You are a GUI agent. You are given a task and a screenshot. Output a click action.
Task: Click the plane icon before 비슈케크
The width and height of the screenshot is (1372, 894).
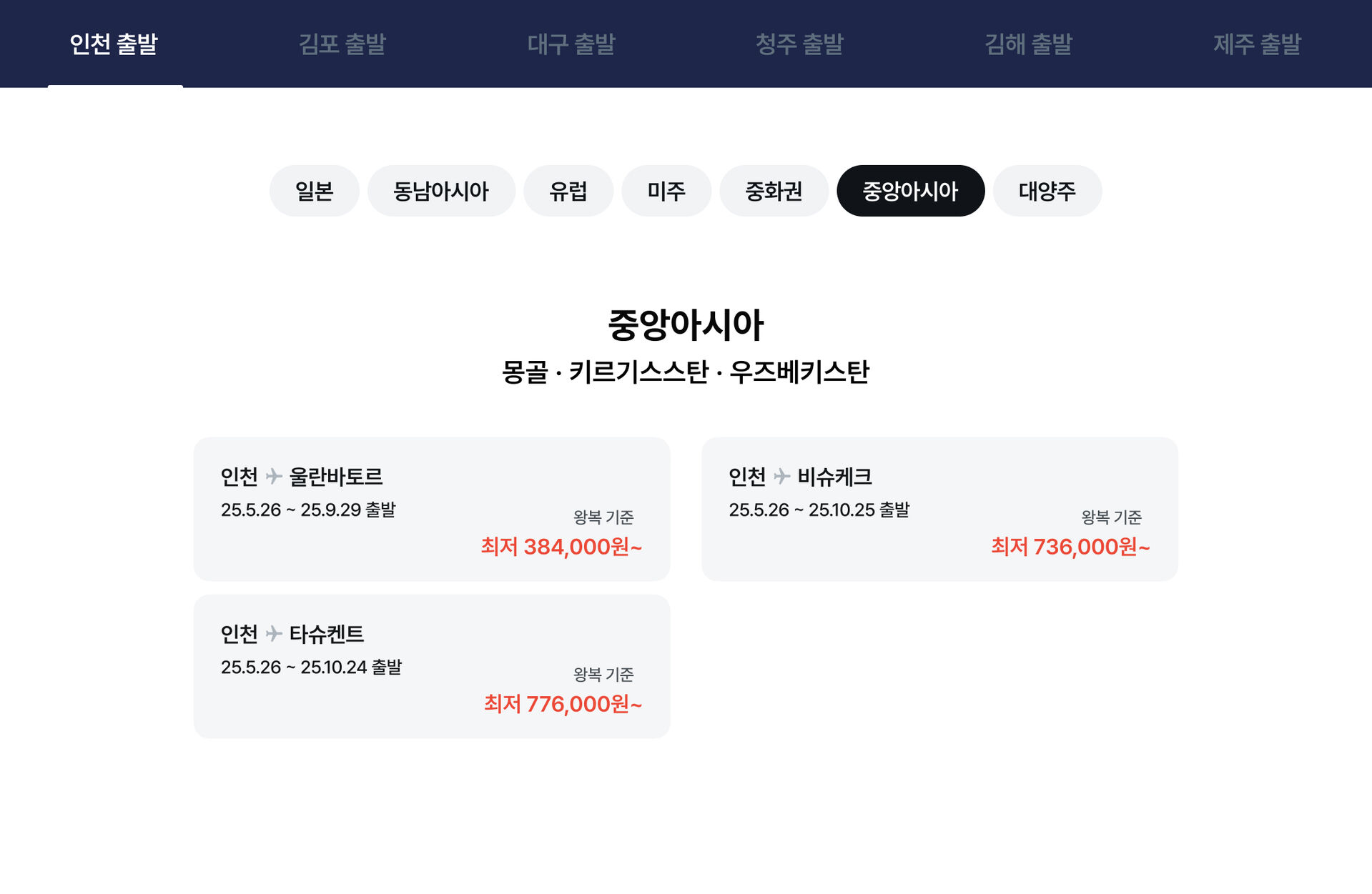[x=781, y=476]
